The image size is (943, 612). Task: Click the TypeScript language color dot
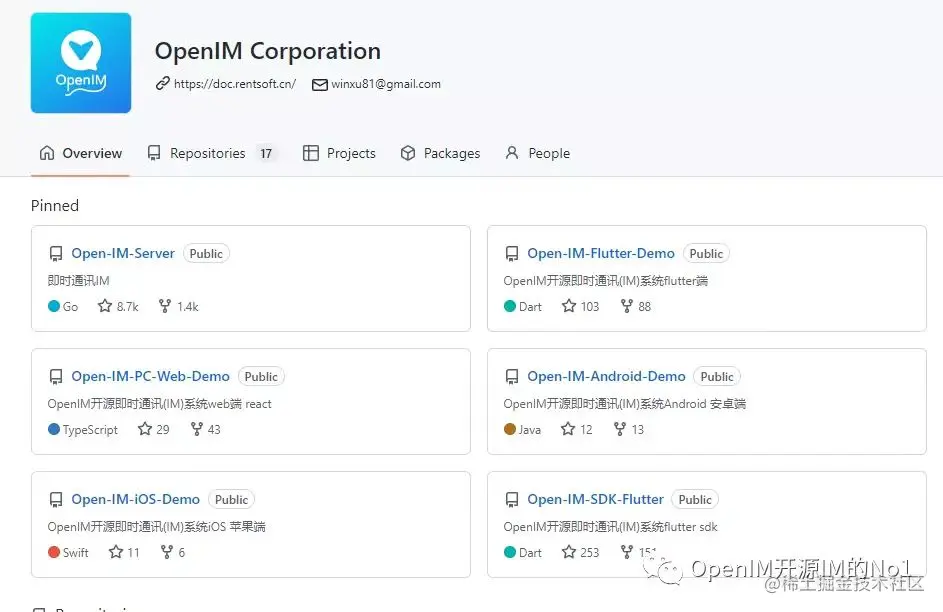click(54, 429)
